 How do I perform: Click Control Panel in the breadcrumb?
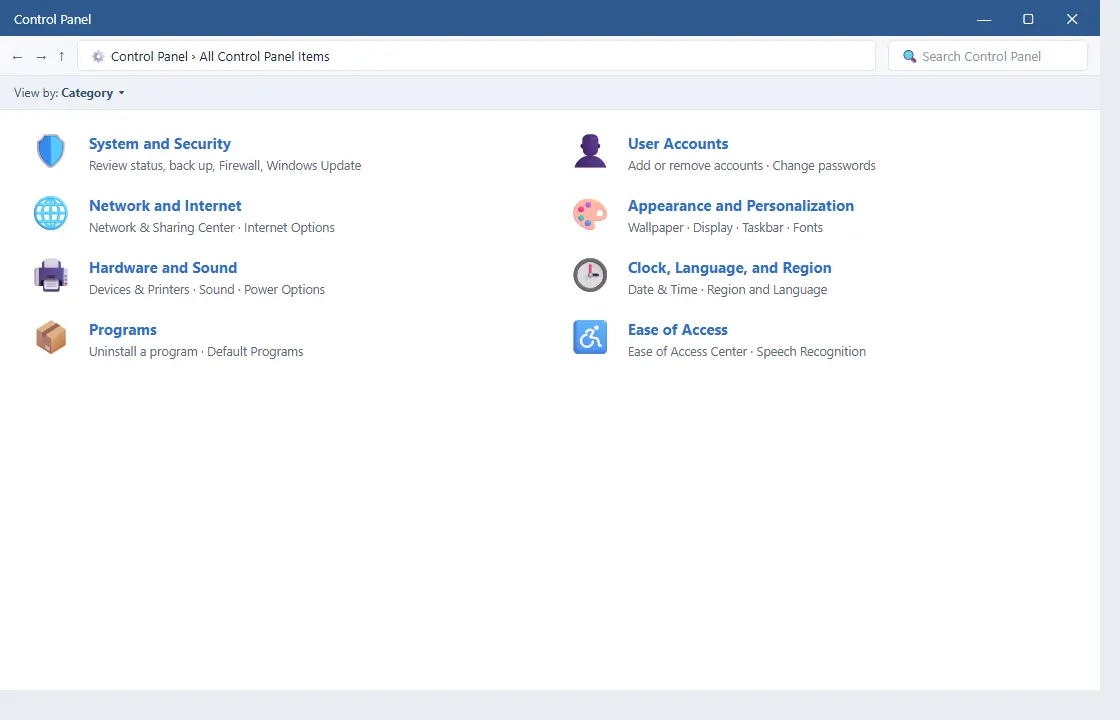[x=149, y=56]
